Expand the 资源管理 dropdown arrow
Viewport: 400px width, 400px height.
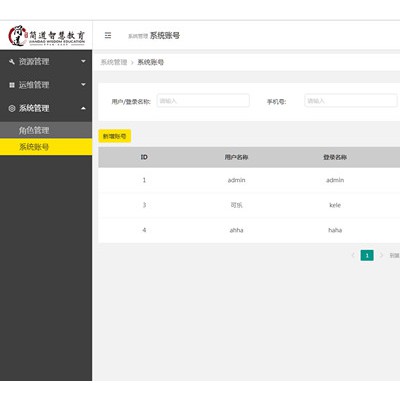tap(83, 61)
